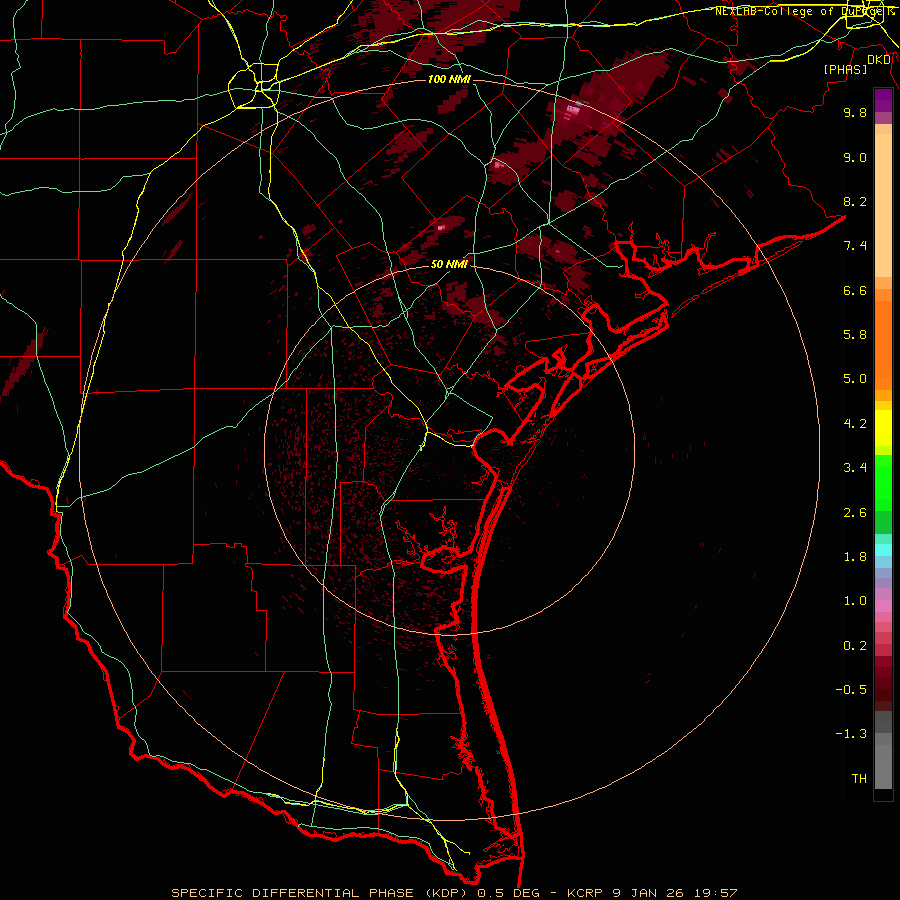Click the -1.3 value on color scale
900x900 pixels.
pyautogui.click(x=851, y=734)
